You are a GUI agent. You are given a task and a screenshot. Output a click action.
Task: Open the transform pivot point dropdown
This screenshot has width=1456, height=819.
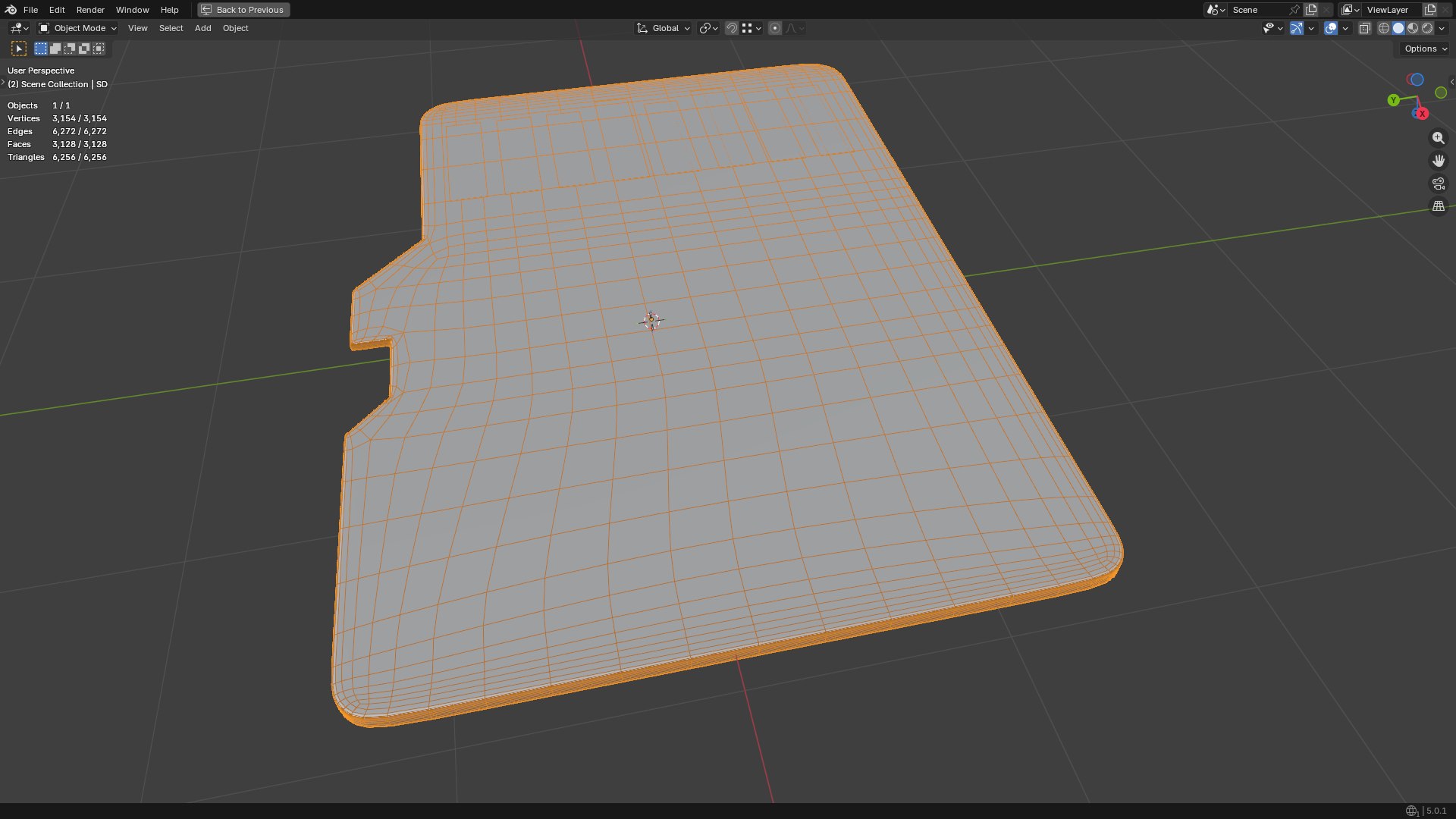click(708, 28)
